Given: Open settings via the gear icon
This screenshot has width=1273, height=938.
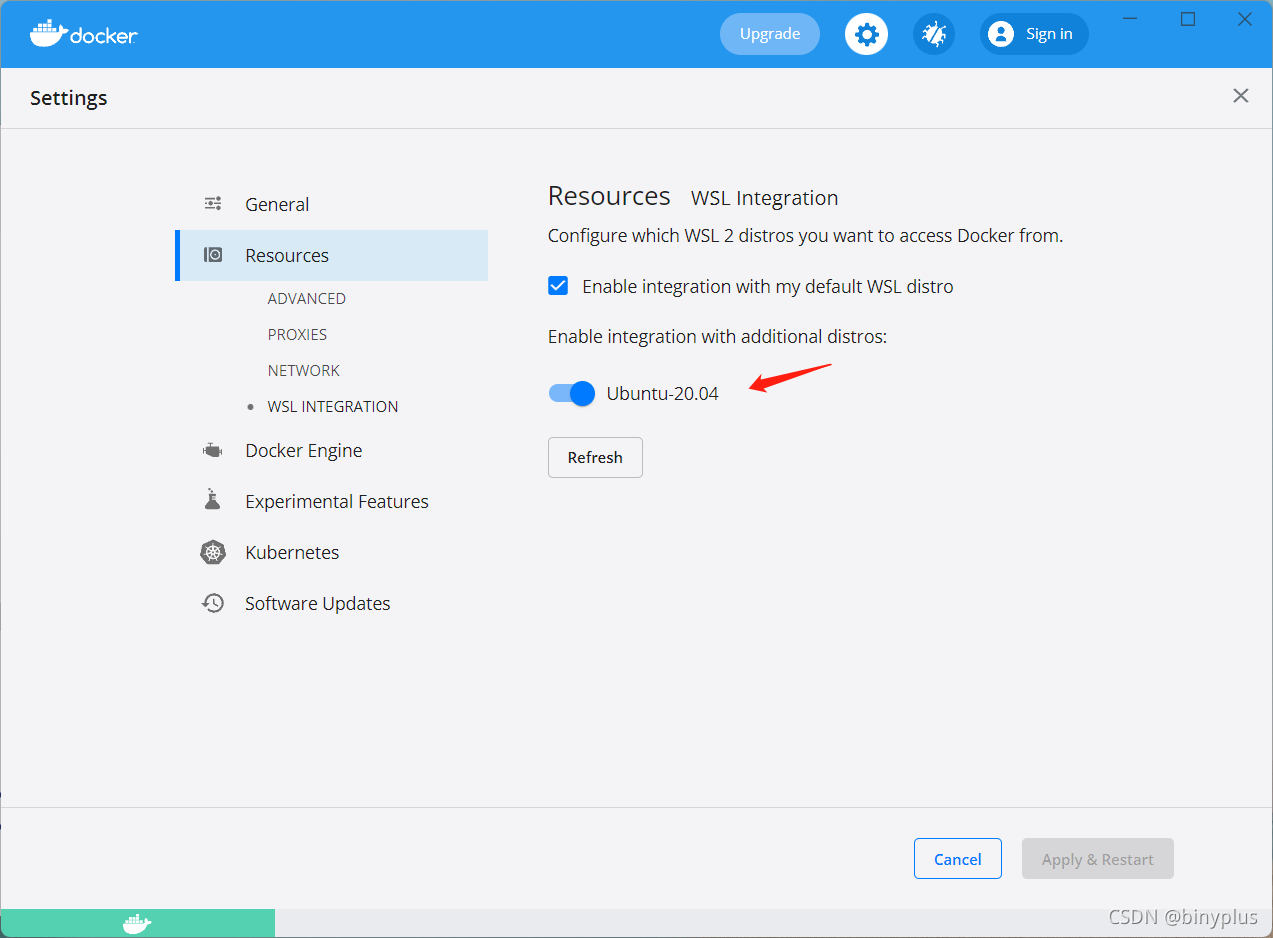Looking at the screenshot, I should point(866,34).
